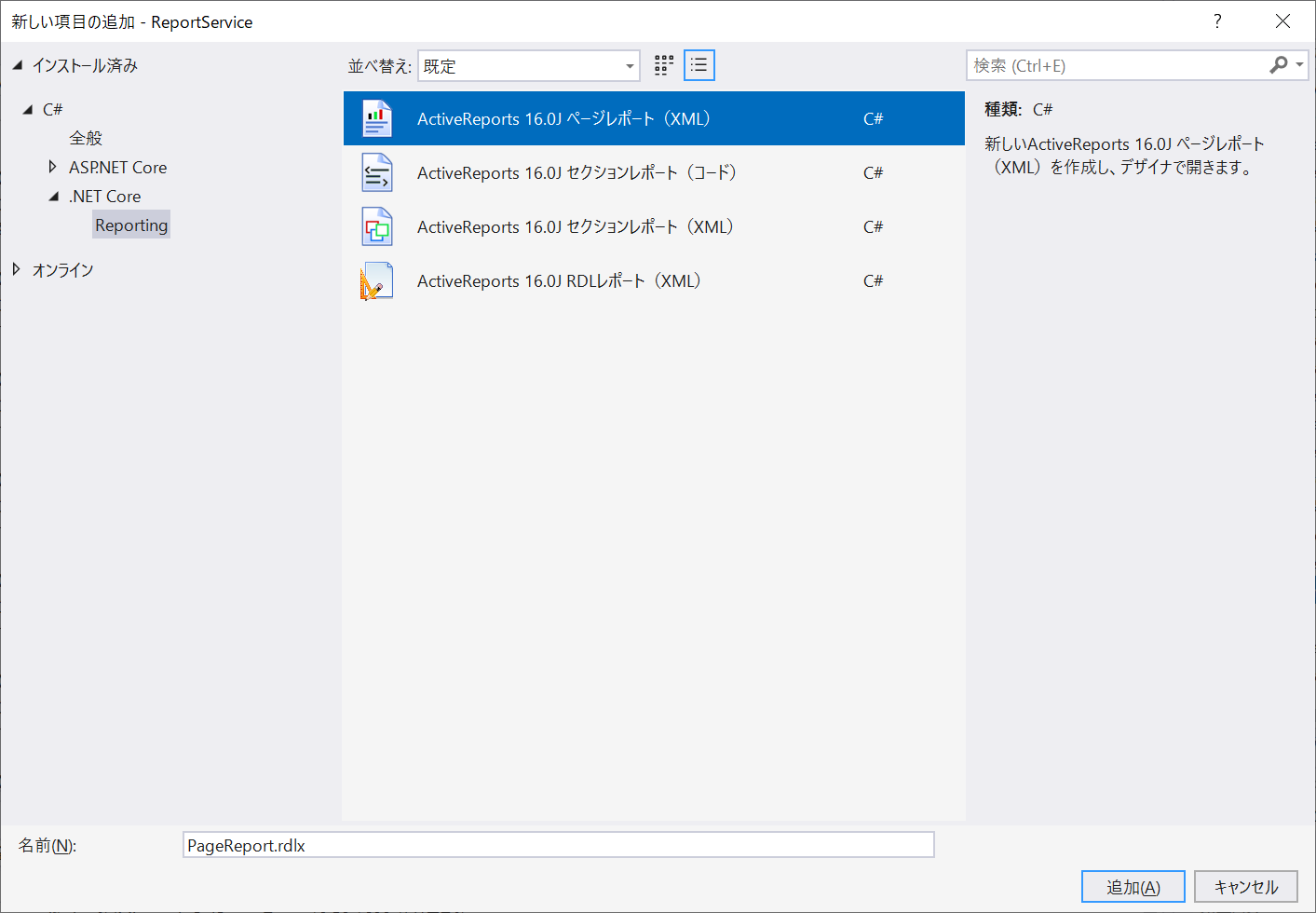This screenshot has width=1316, height=913.
Task: Click the RDLレポート (XML) template icon
Action: coord(377,280)
